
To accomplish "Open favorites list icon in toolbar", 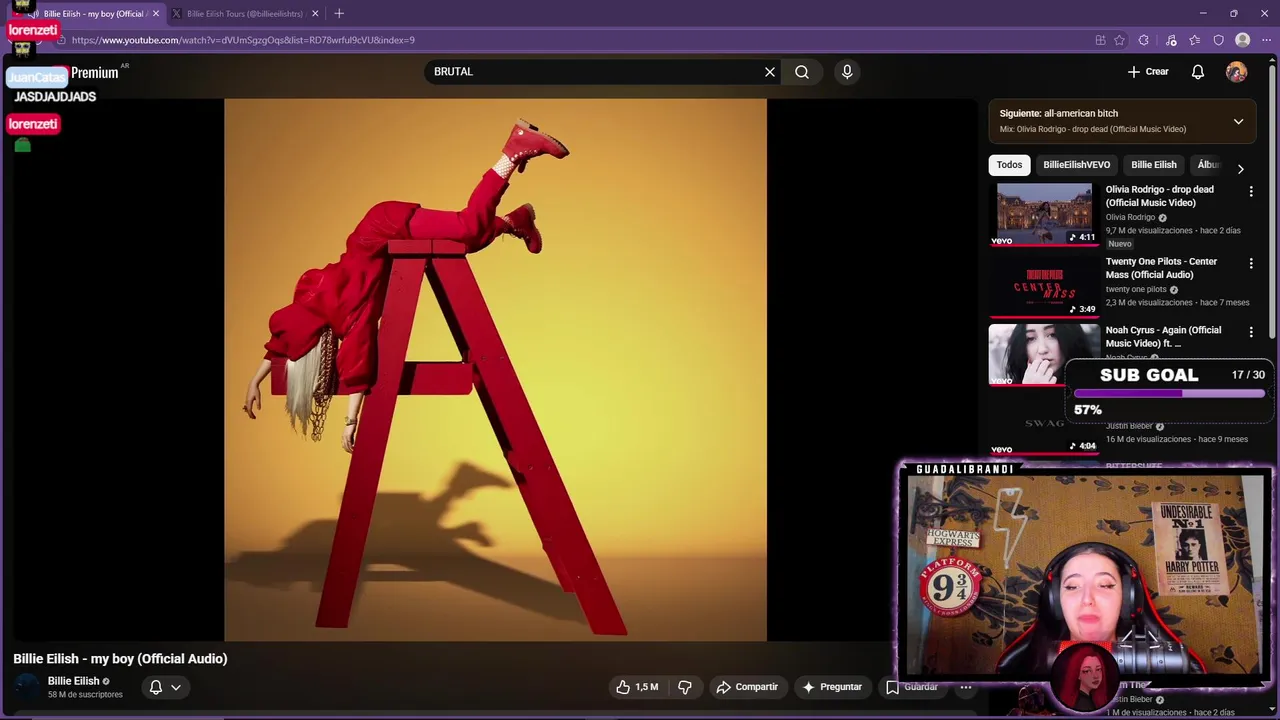I will (x=1194, y=40).
